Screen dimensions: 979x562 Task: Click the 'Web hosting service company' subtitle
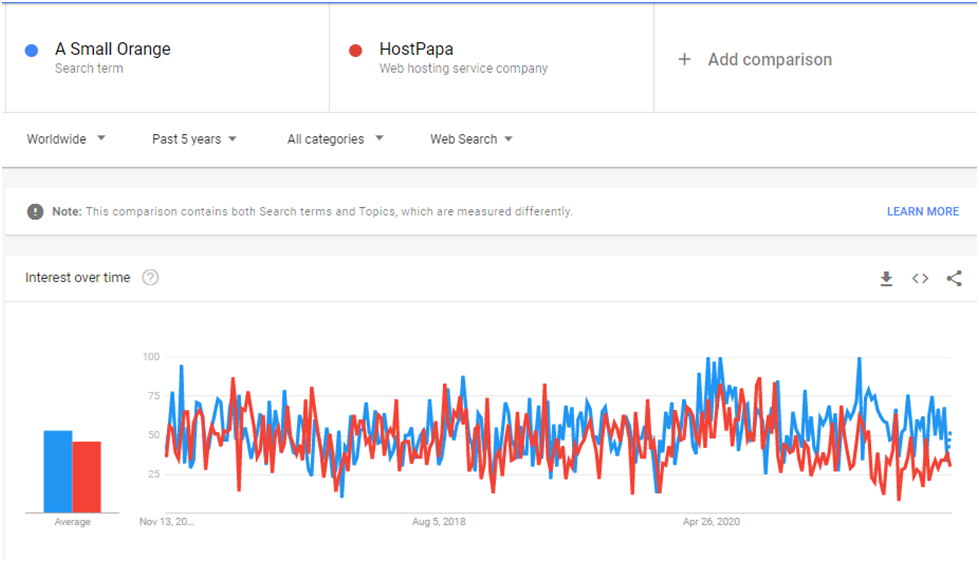pyautogui.click(x=463, y=68)
